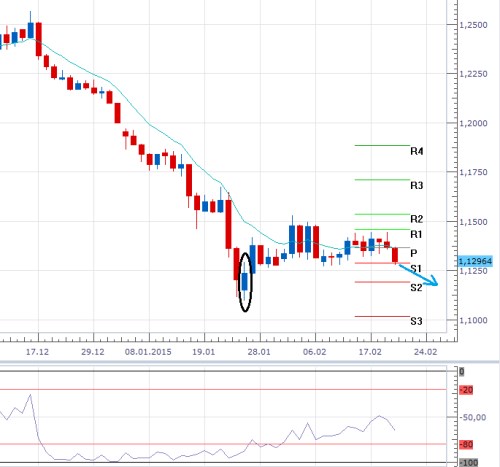Select the R4 pivot level label
The height and width of the screenshot is (467, 500).
click(417, 151)
